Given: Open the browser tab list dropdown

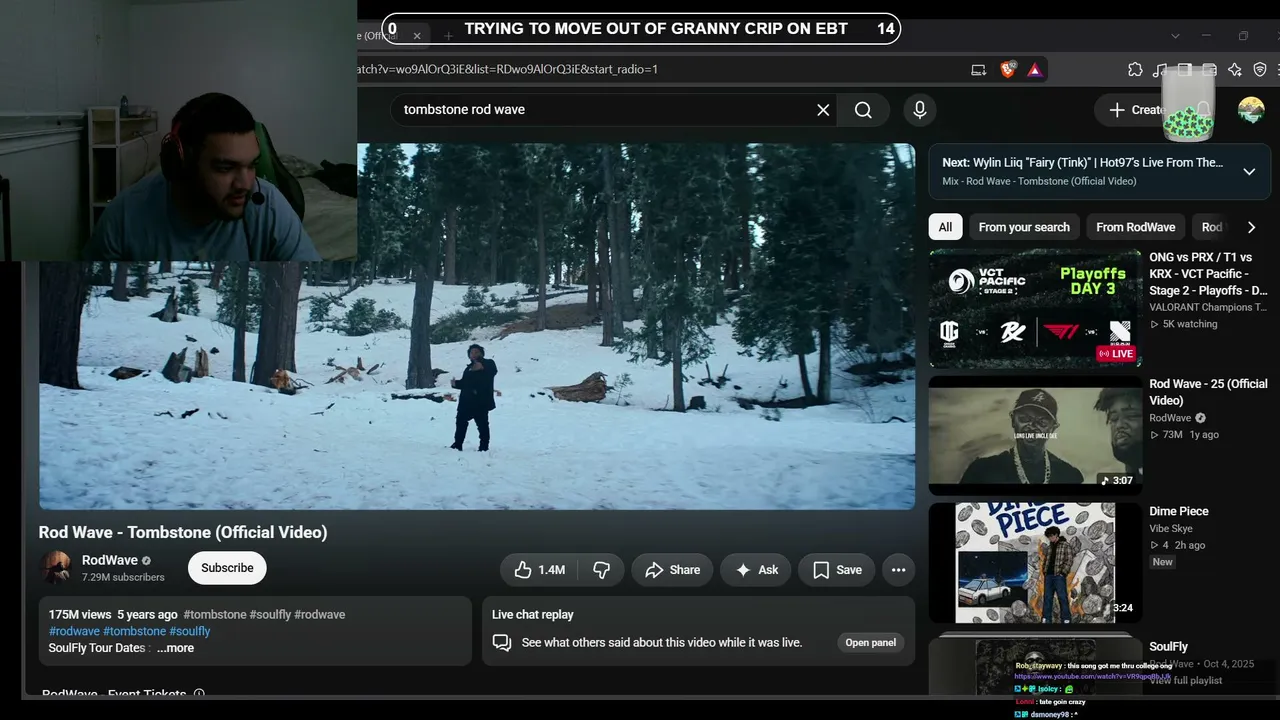Looking at the screenshot, I should coord(1175,36).
